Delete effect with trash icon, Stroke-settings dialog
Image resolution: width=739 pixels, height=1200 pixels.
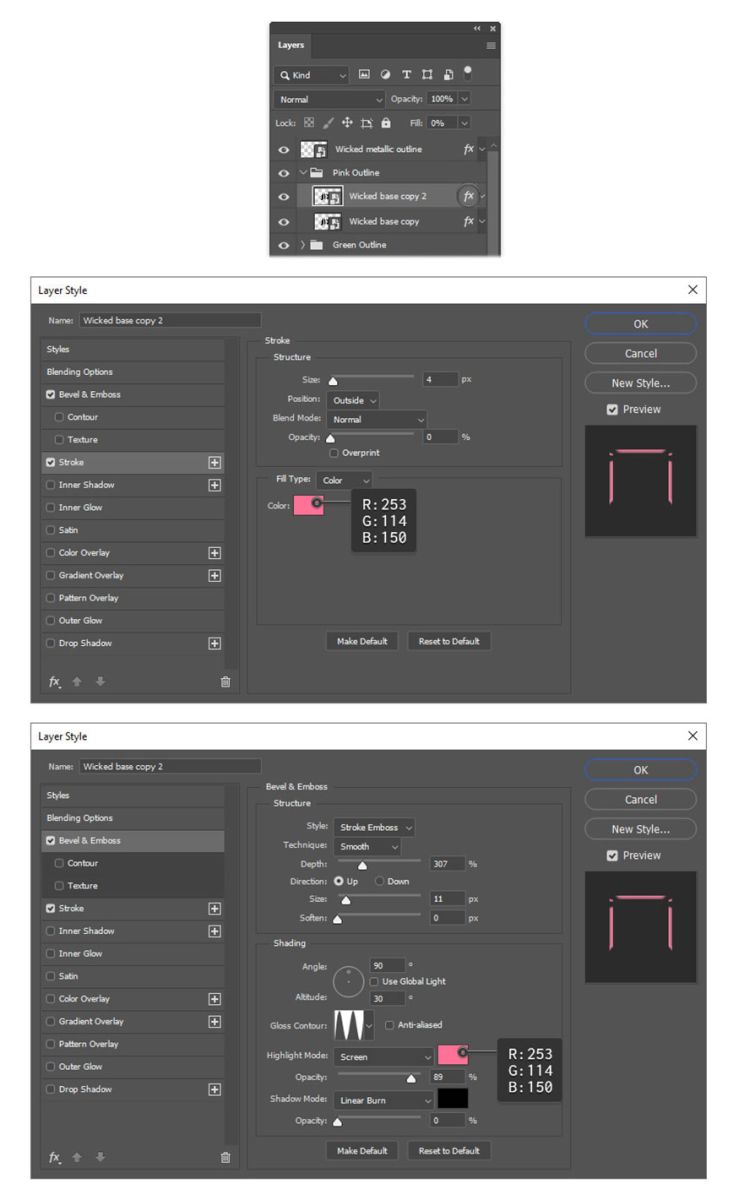tap(225, 682)
